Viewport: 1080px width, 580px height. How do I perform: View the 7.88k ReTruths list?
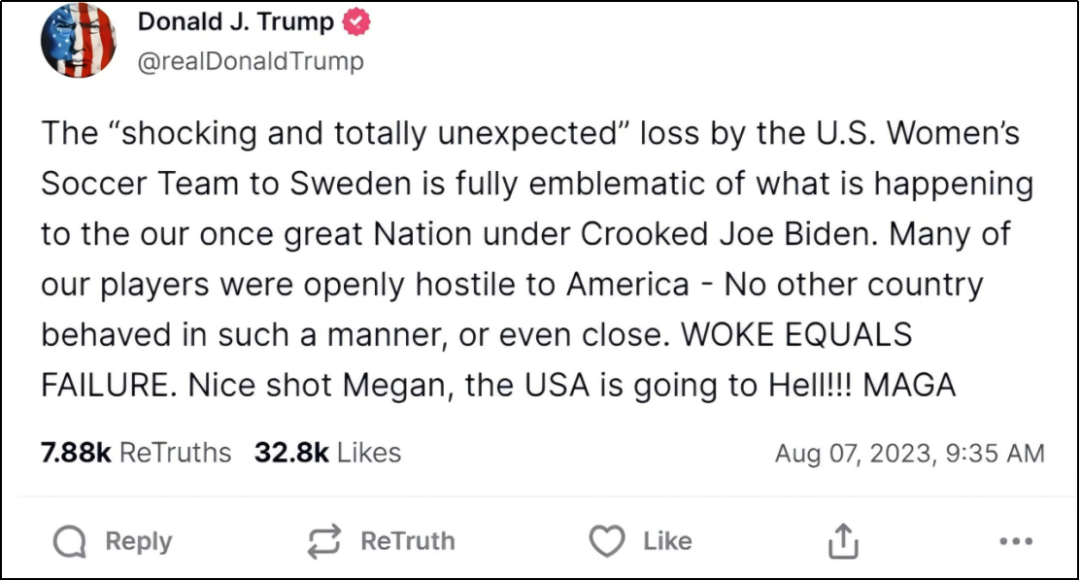coord(135,453)
